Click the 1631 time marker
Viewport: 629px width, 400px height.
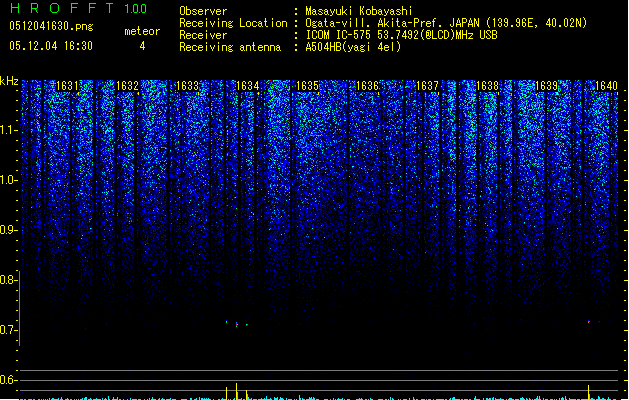pyautogui.click(x=67, y=85)
